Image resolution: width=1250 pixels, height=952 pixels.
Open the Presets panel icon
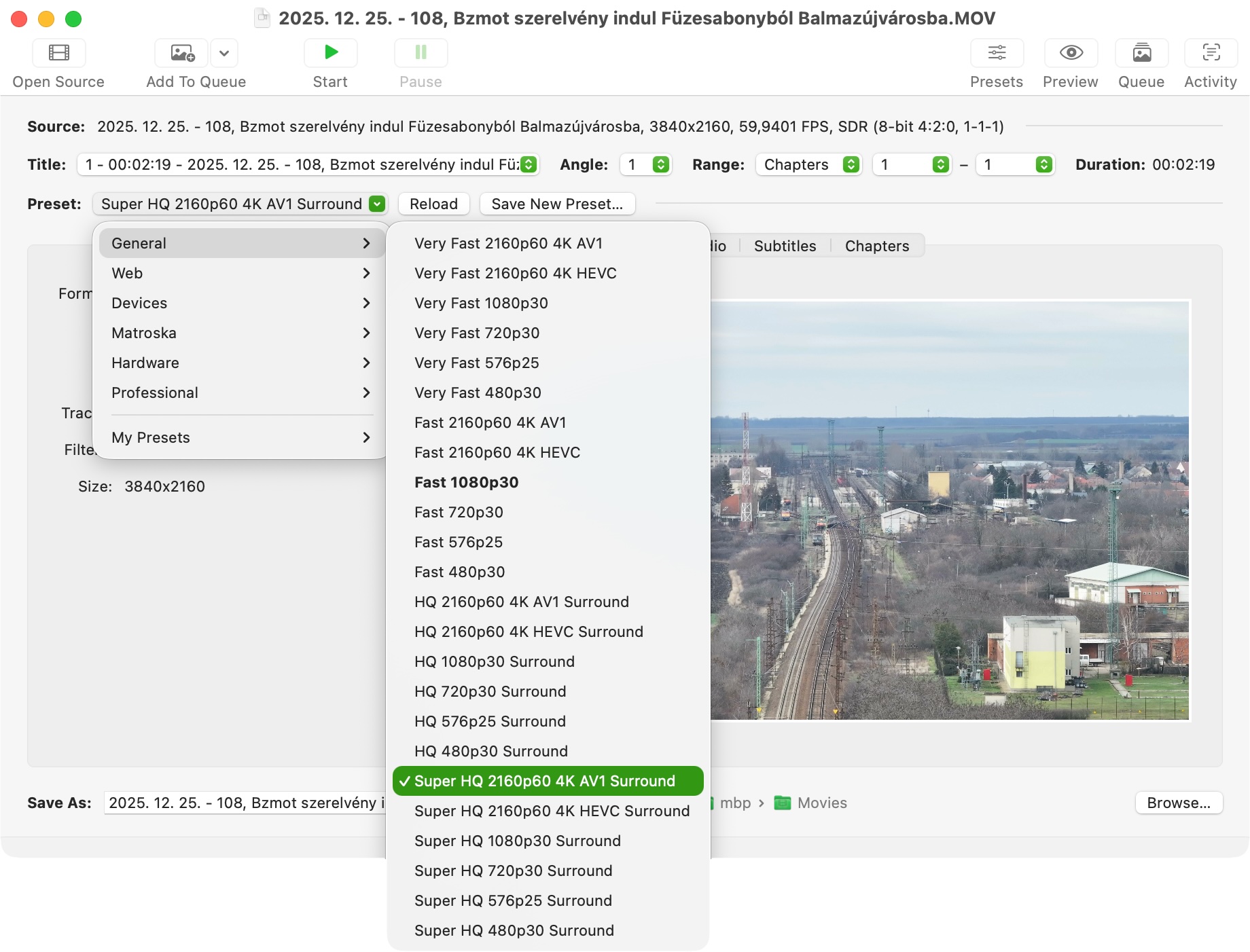click(x=997, y=53)
